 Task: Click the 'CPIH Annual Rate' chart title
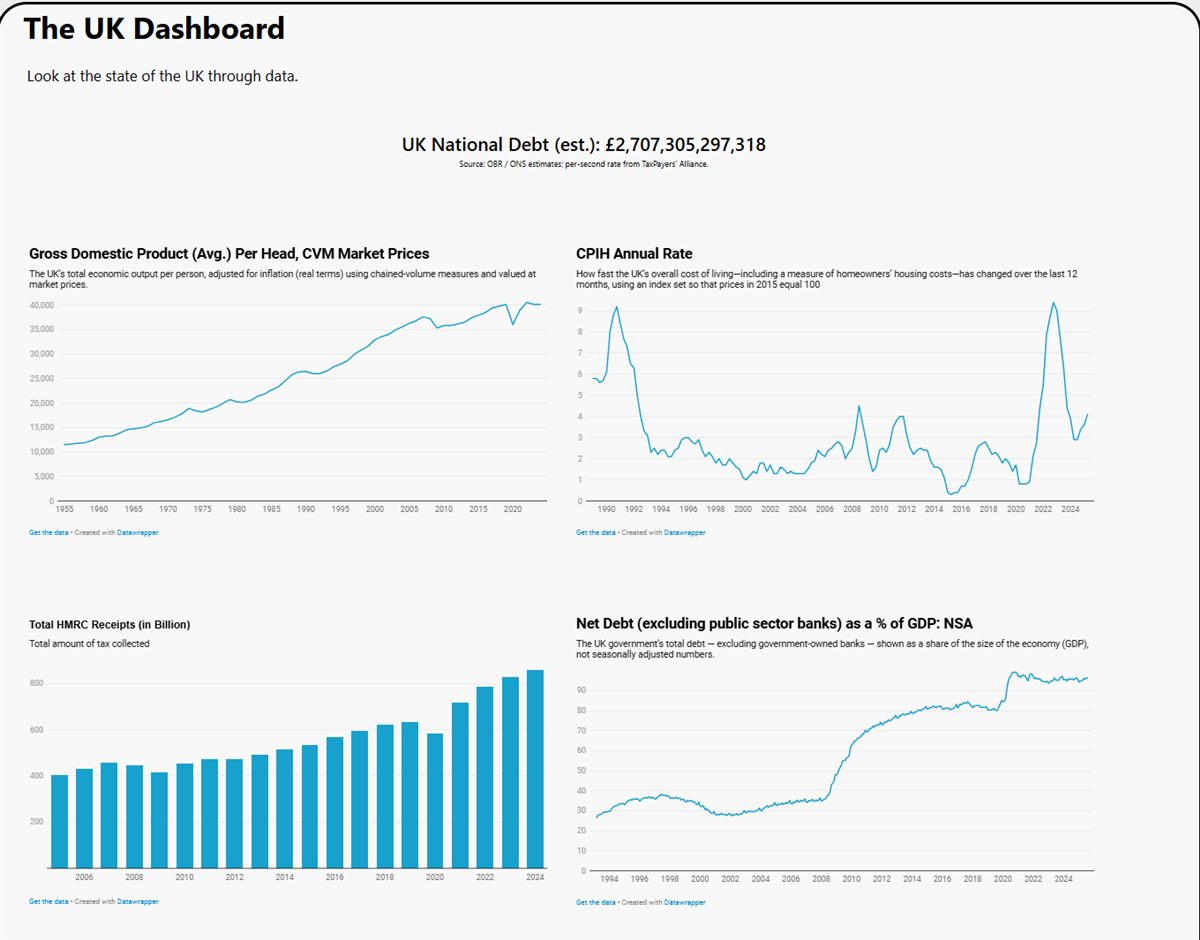pyautogui.click(x=634, y=254)
